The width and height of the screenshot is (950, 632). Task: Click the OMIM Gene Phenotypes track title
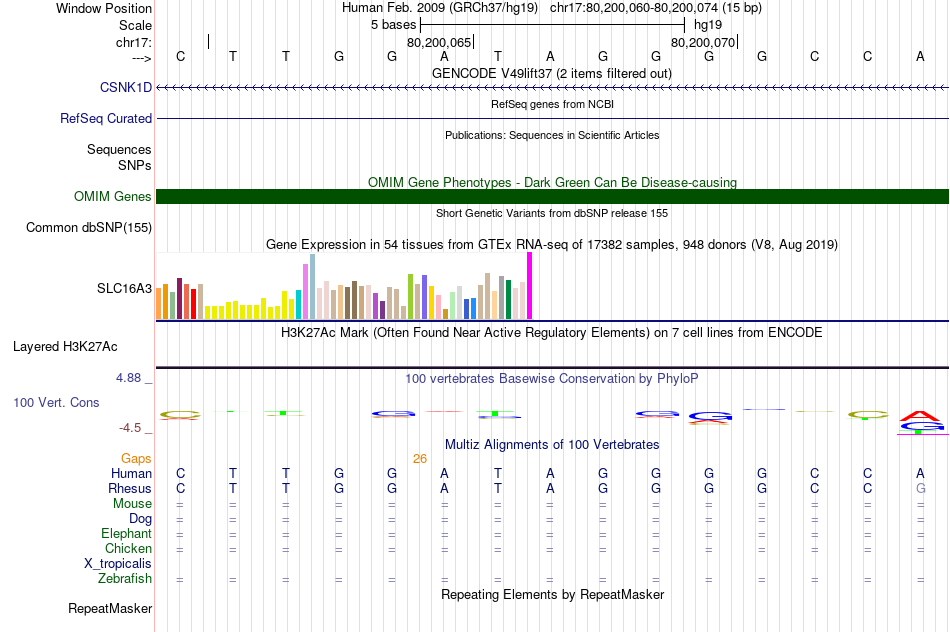tap(552, 182)
